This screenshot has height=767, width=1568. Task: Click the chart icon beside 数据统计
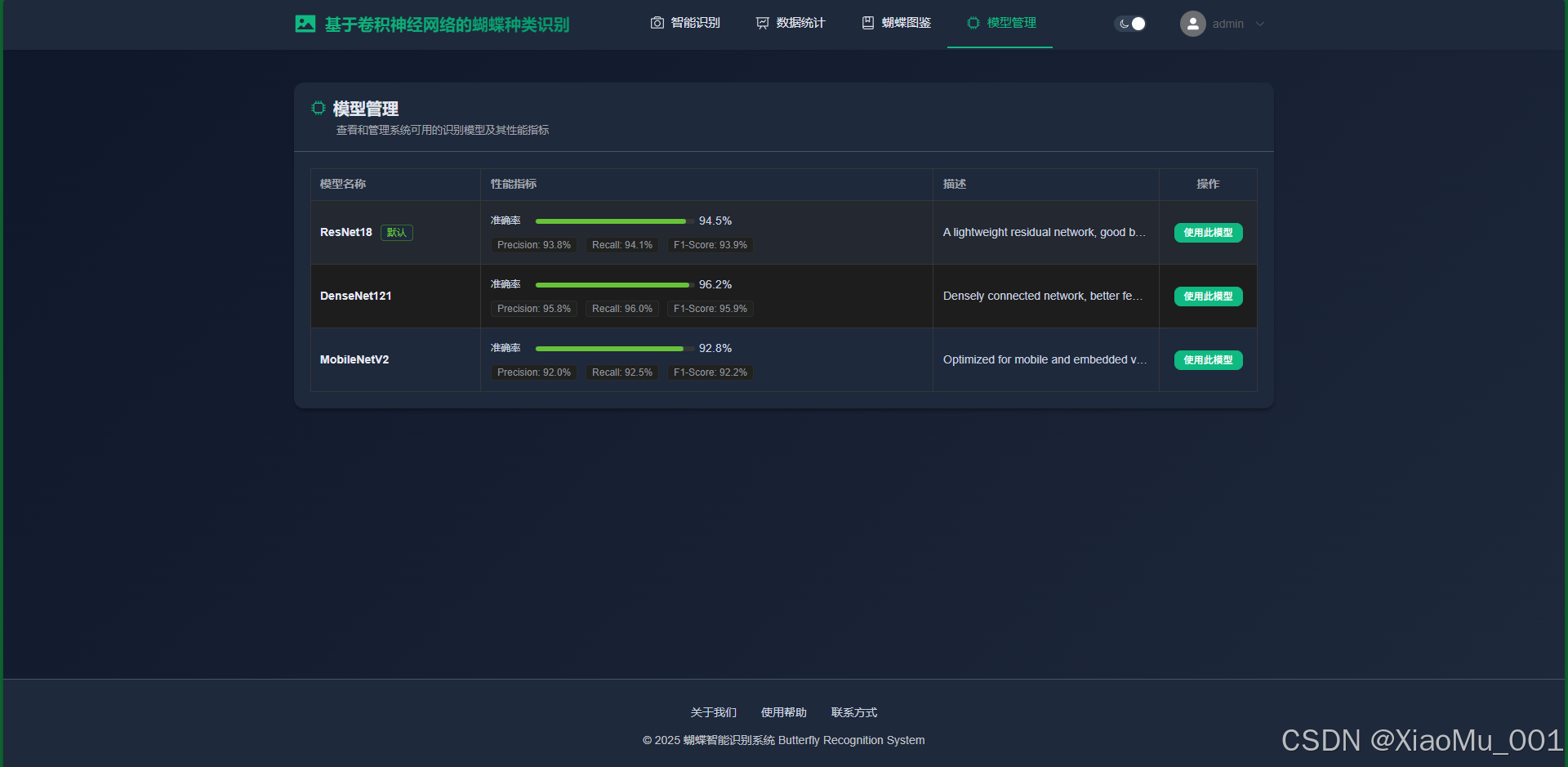click(x=763, y=23)
